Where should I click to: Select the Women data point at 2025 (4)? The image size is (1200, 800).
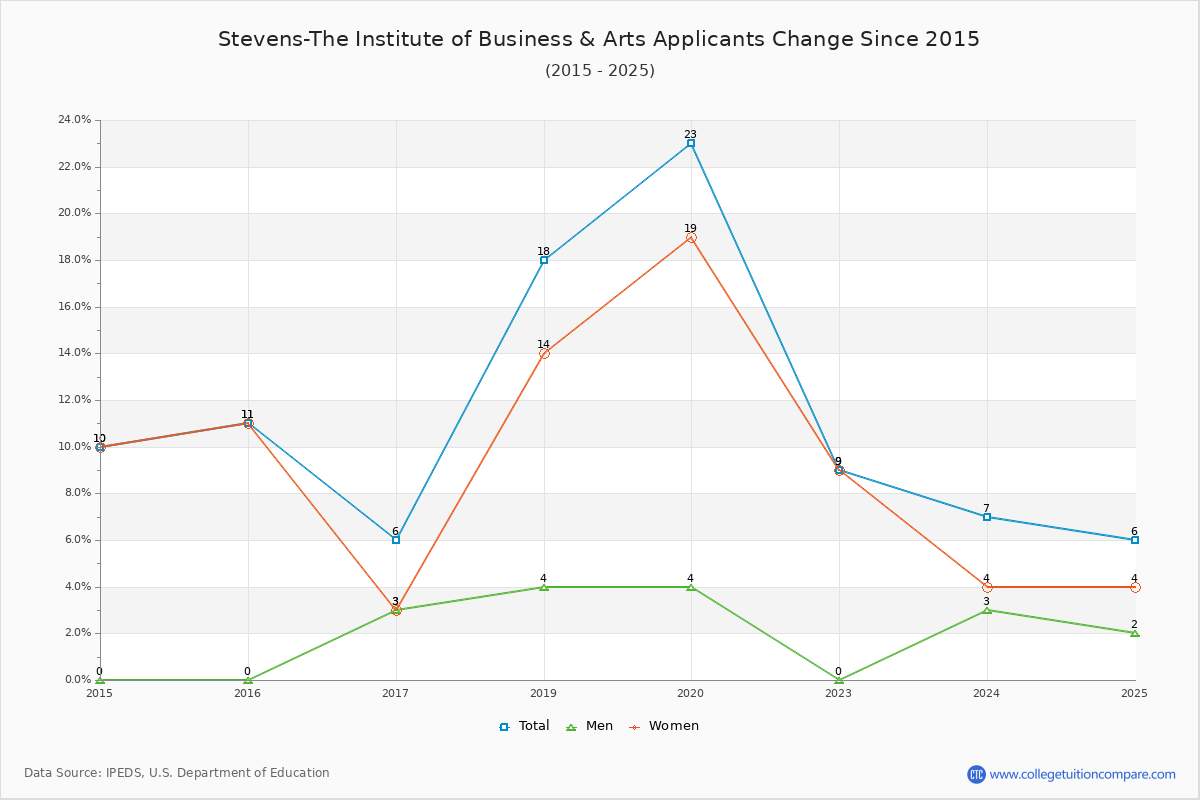tap(1135, 587)
